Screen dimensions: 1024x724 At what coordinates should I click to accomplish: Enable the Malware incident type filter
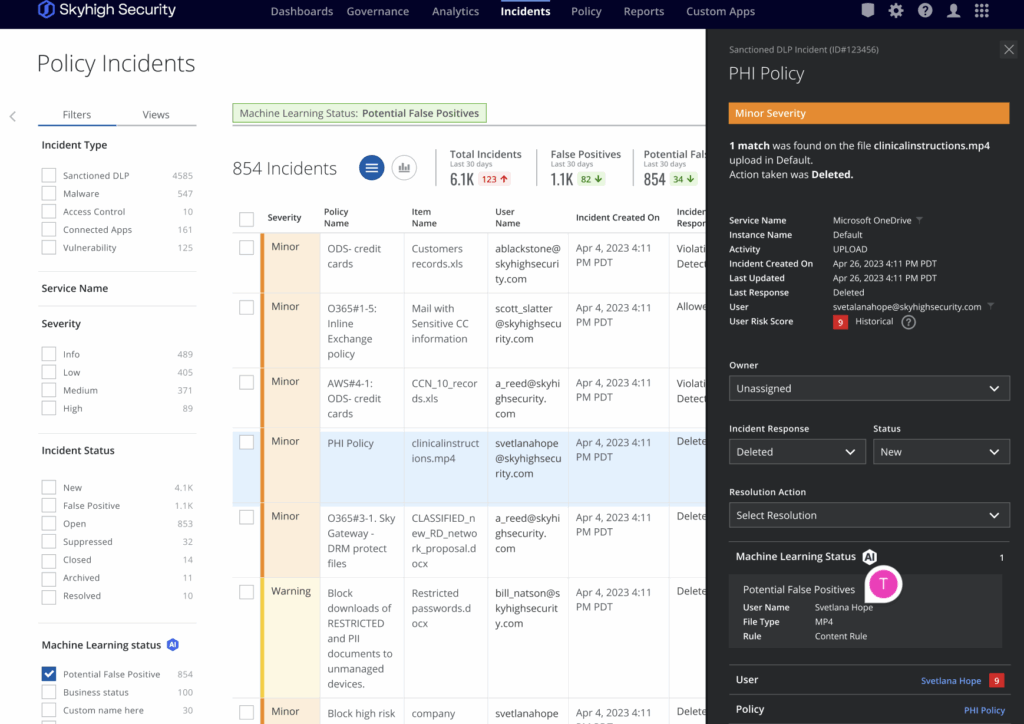click(x=49, y=194)
